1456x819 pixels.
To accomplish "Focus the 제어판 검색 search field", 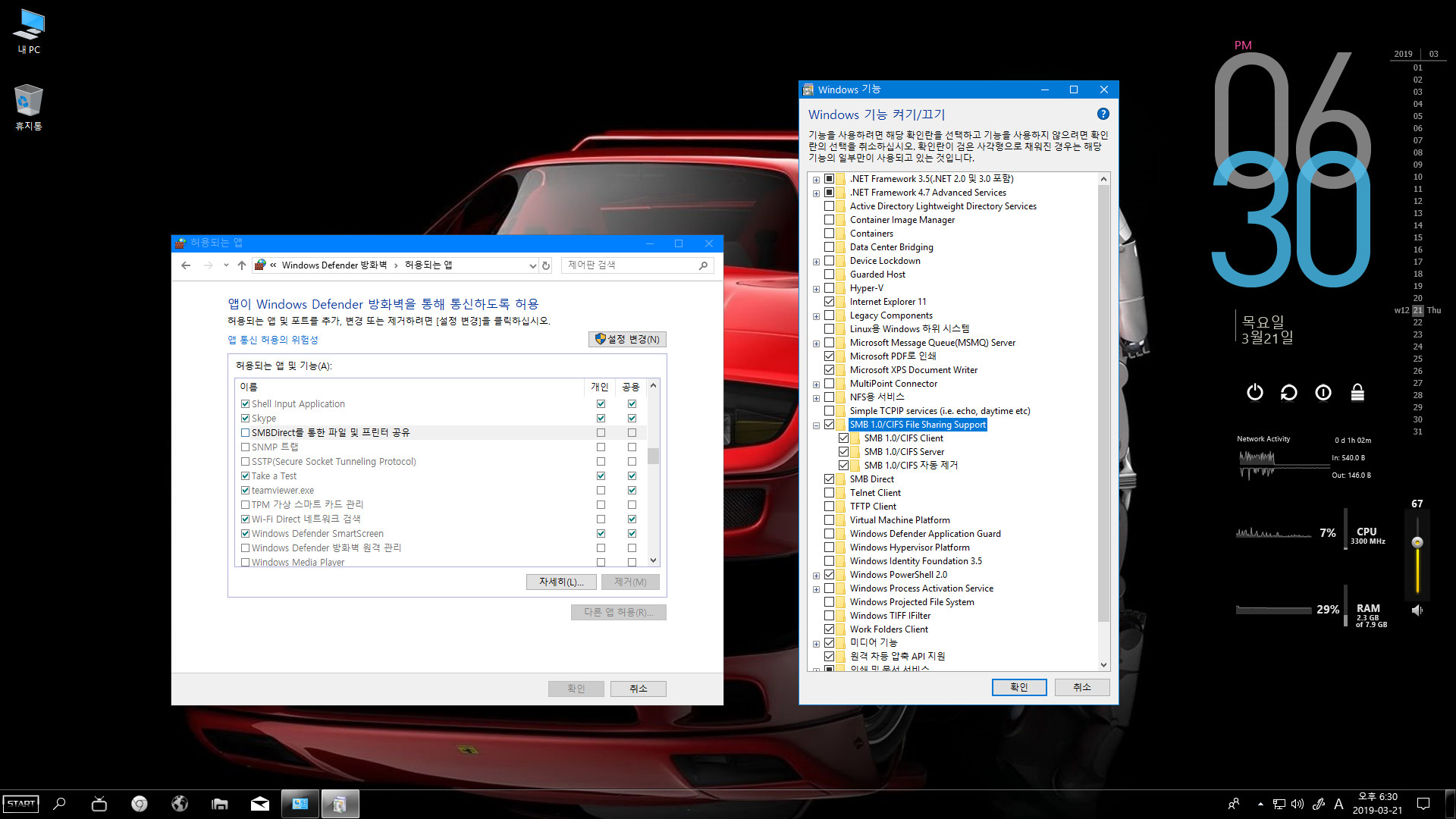I will coord(637,265).
